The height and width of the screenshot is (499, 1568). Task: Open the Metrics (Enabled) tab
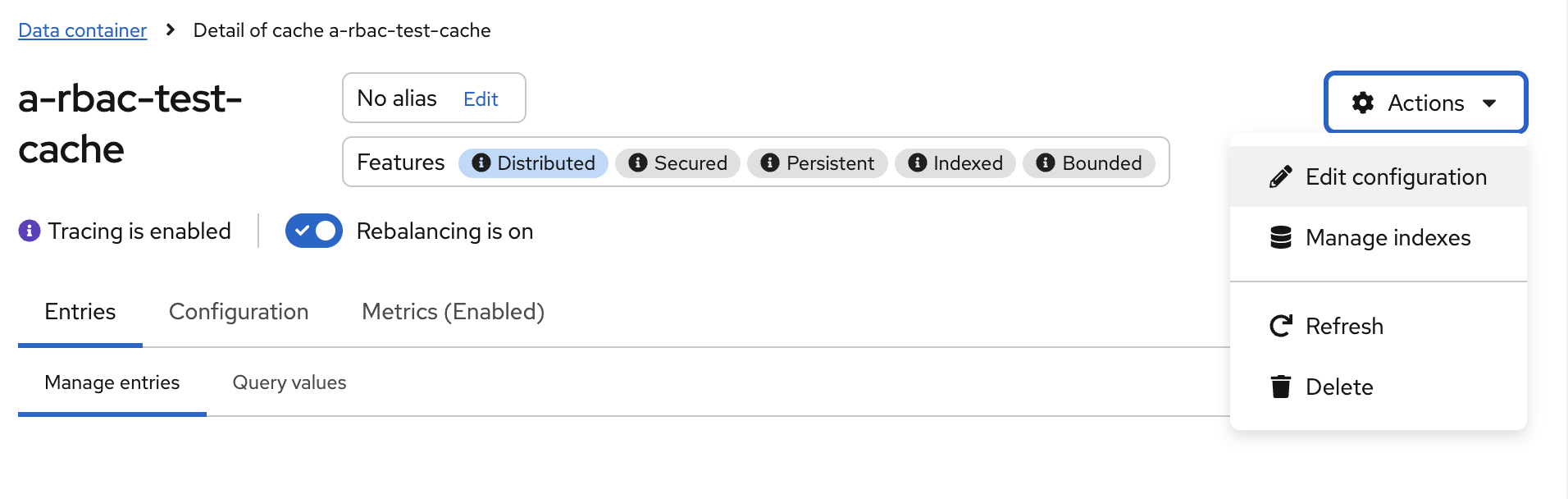pos(452,312)
